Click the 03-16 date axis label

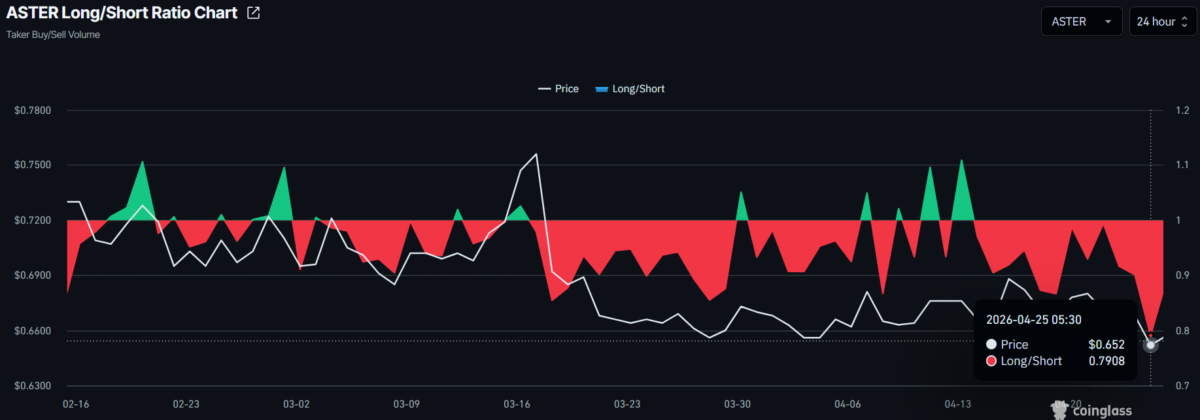point(517,405)
